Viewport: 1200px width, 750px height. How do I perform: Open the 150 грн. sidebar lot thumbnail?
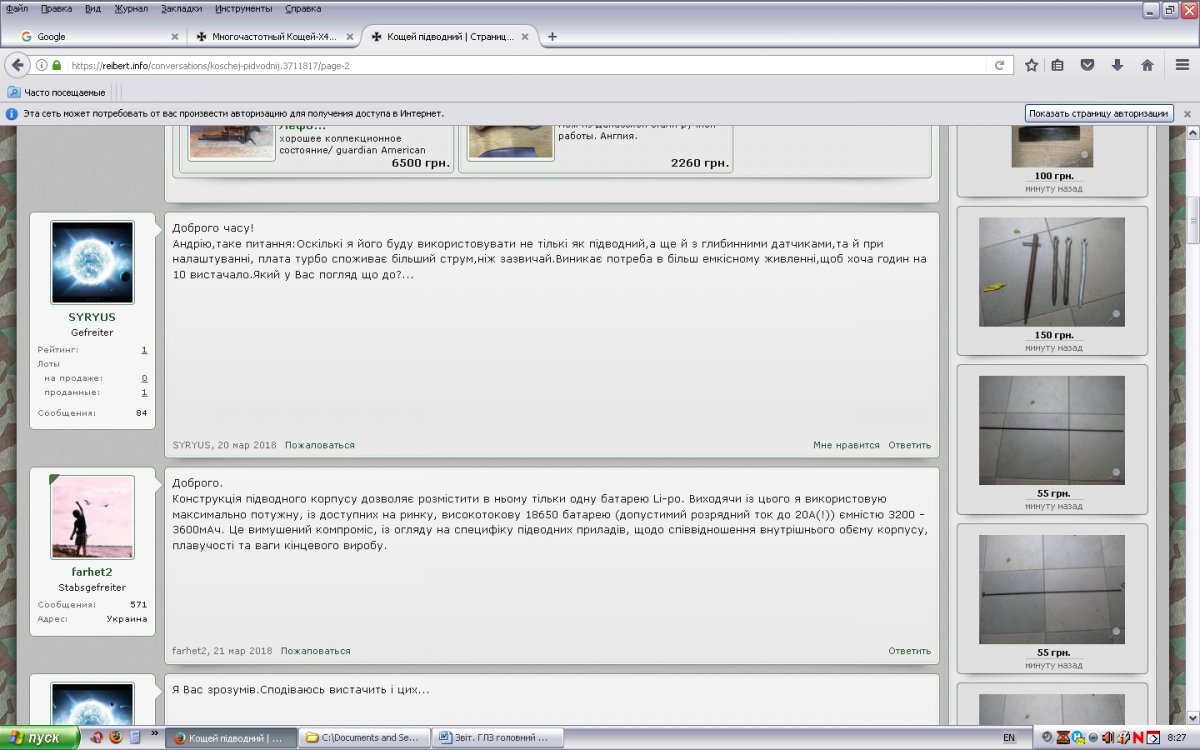(x=1052, y=272)
